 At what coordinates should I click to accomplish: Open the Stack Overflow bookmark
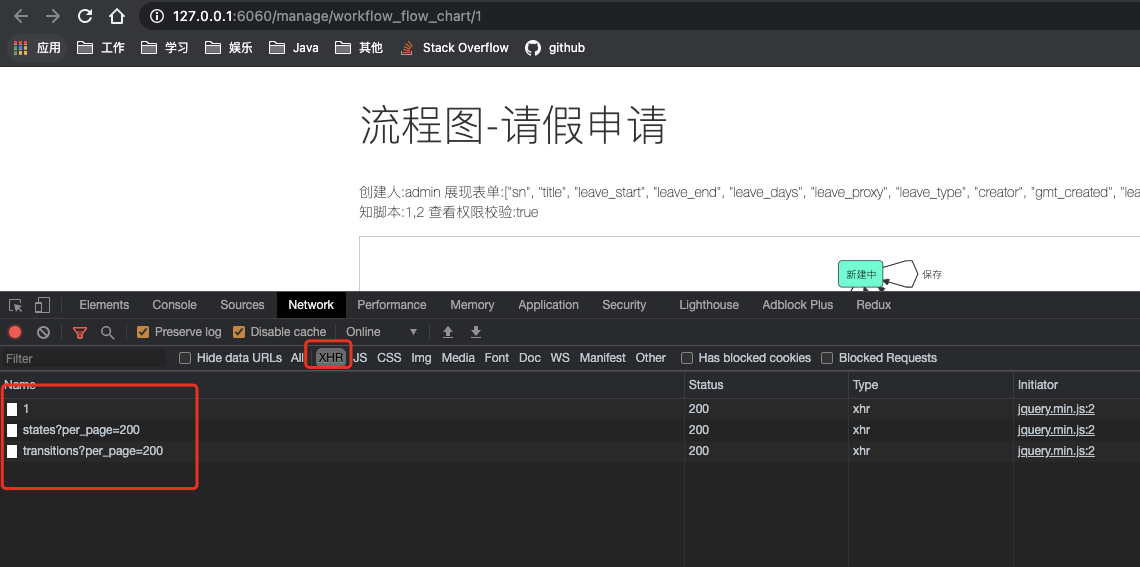pyautogui.click(x=454, y=48)
